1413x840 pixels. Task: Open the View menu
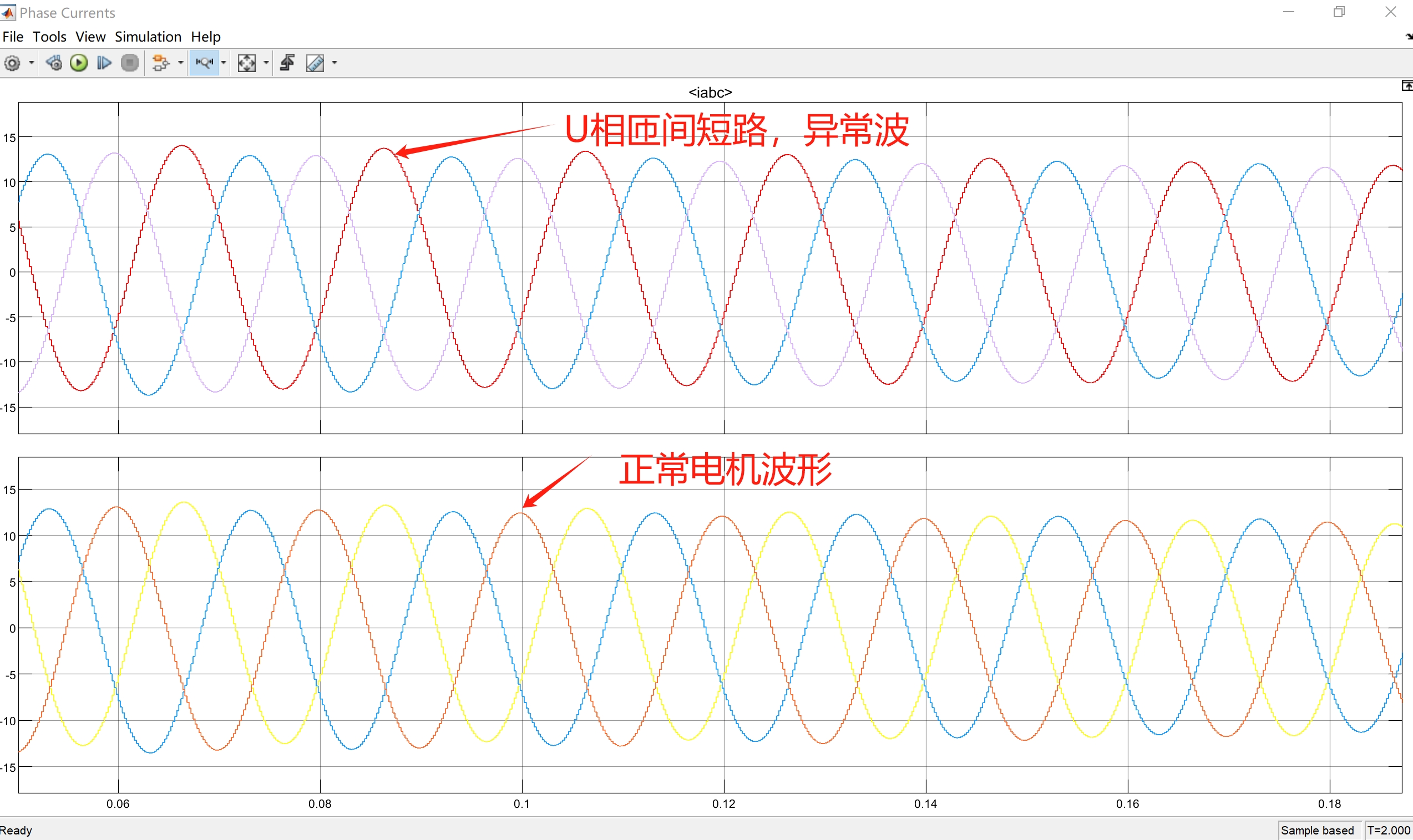[x=90, y=37]
